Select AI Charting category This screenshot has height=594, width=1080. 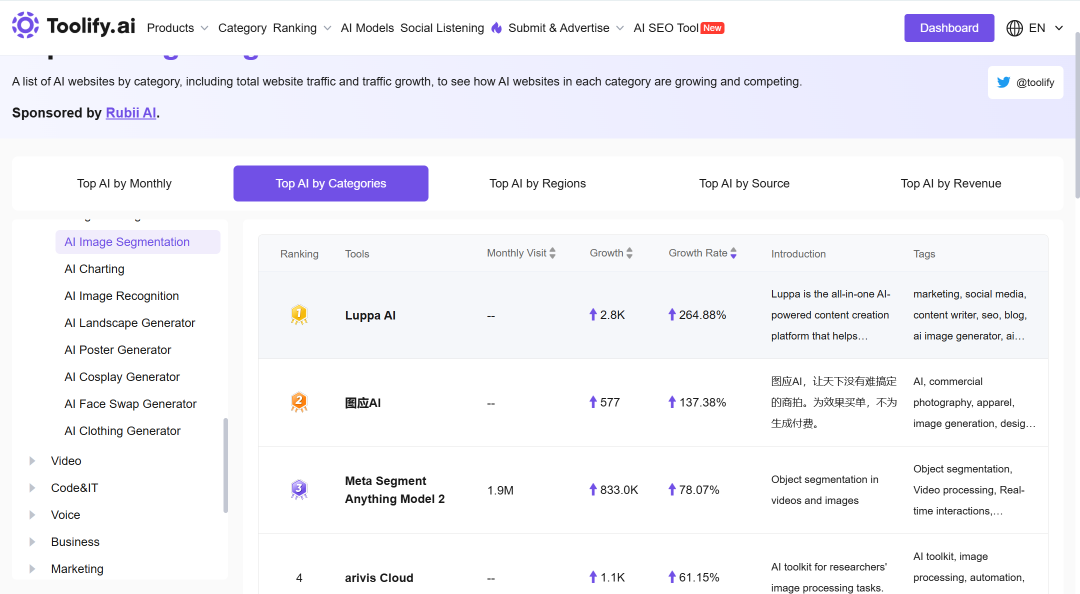[x=94, y=269]
